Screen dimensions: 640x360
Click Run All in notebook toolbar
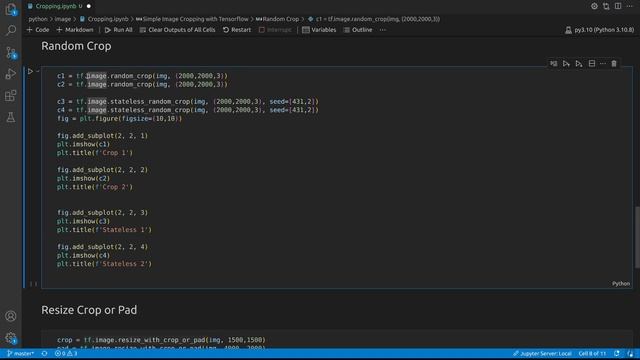[x=118, y=30]
